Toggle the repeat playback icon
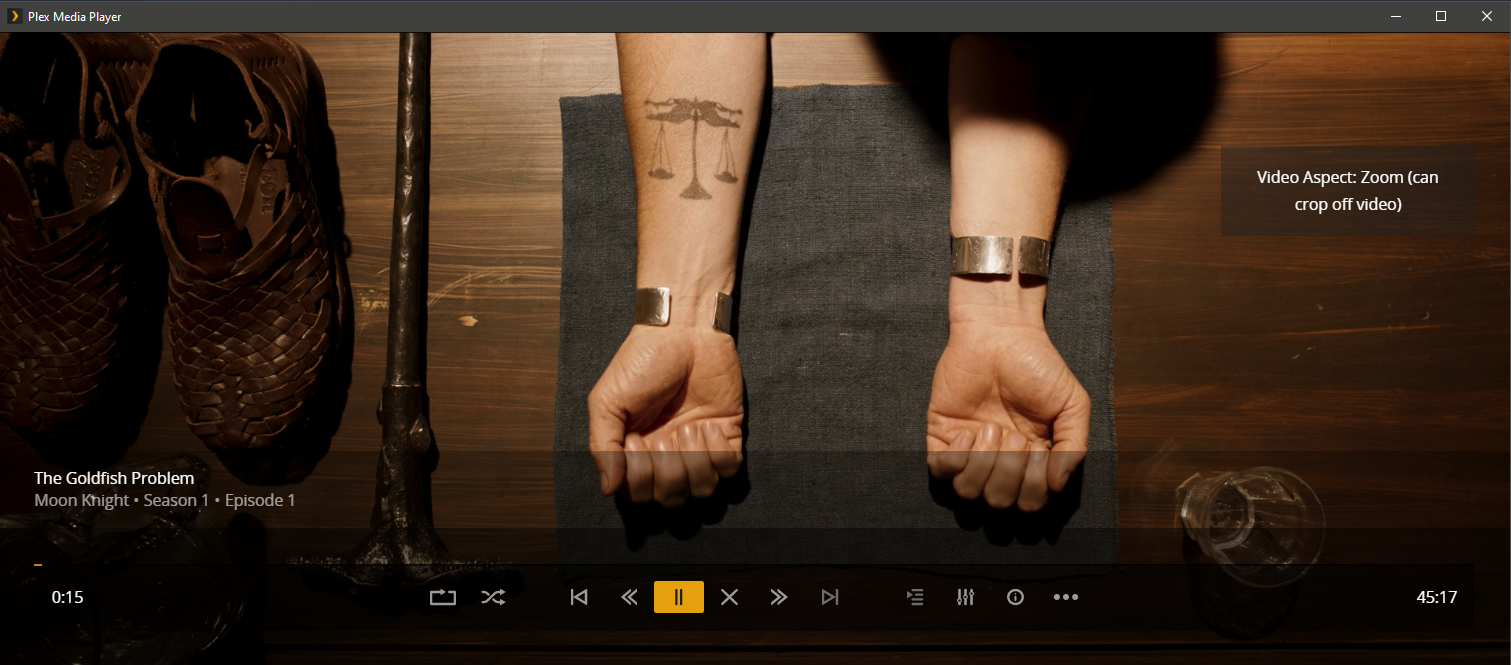Image resolution: width=1511 pixels, height=665 pixels. coord(443,597)
